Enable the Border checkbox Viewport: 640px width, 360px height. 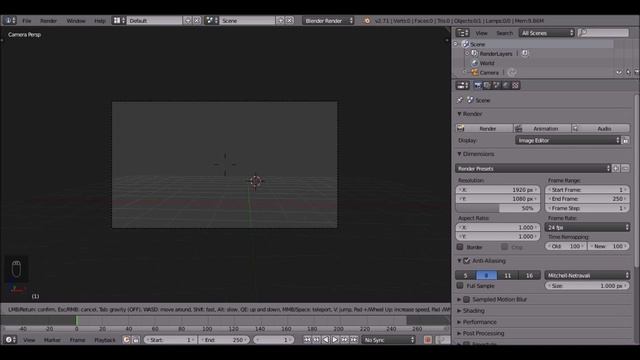(460, 247)
